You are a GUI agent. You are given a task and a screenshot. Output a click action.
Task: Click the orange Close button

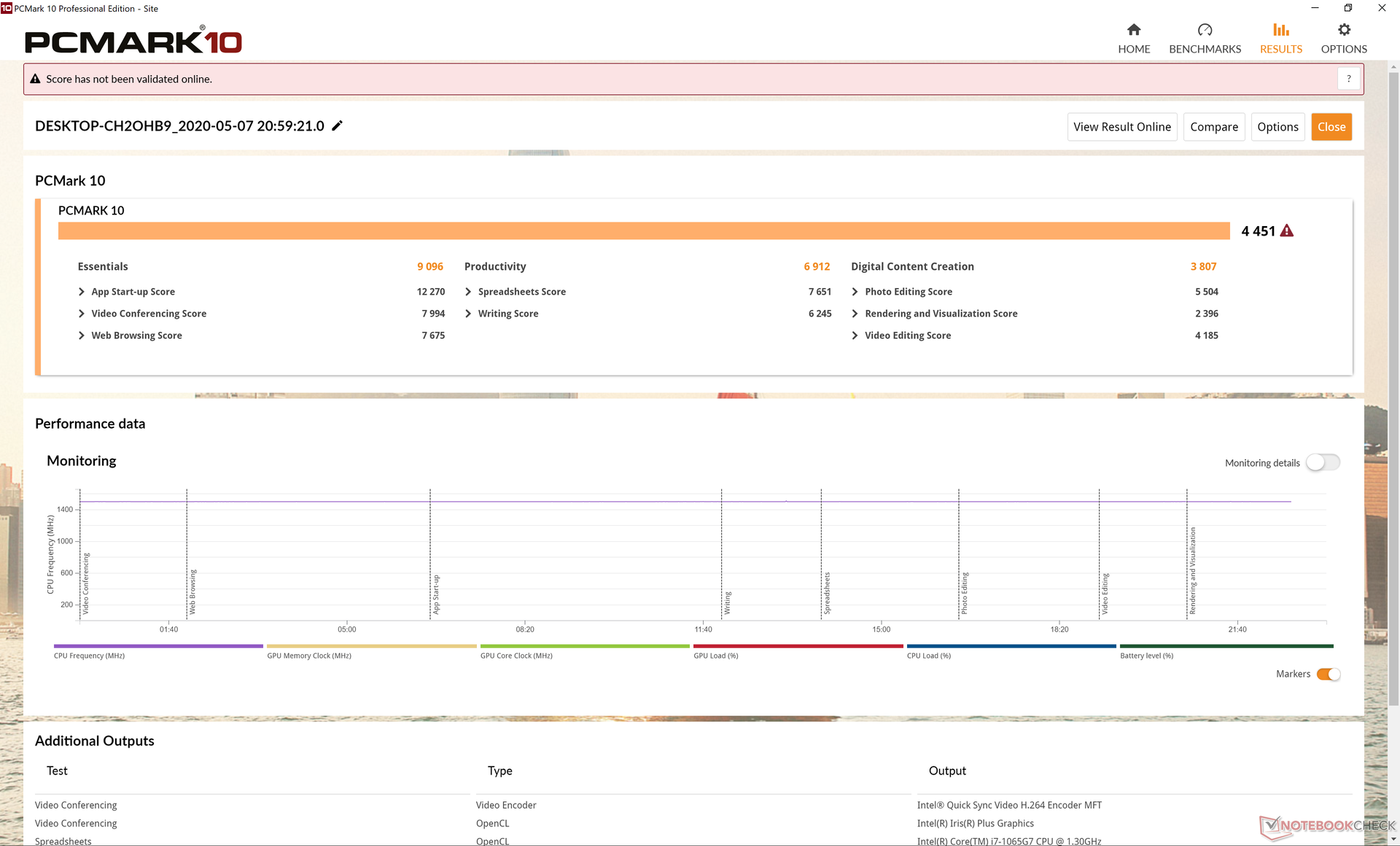click(x=1331, y=127)
